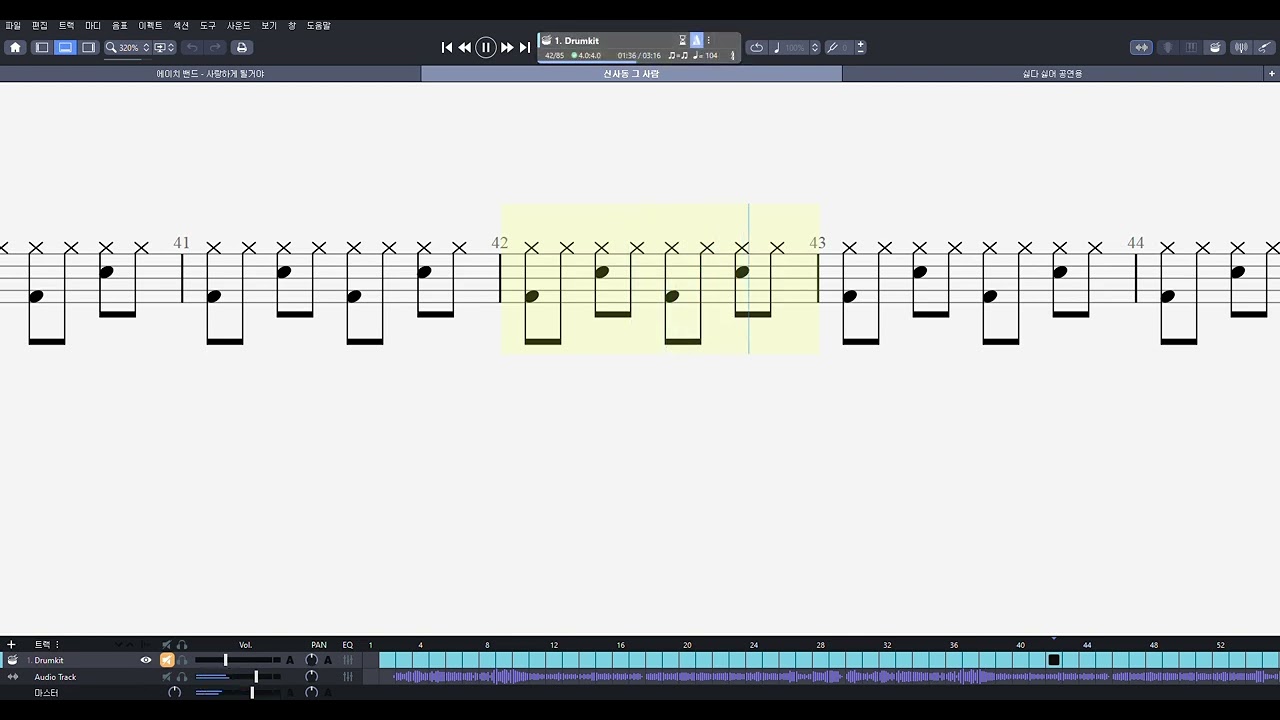This screenshot has height=720, width=1280.
Task: Switch to the 싫다 싫어 공연용 document tab
Action: [x=1052, y=74]
